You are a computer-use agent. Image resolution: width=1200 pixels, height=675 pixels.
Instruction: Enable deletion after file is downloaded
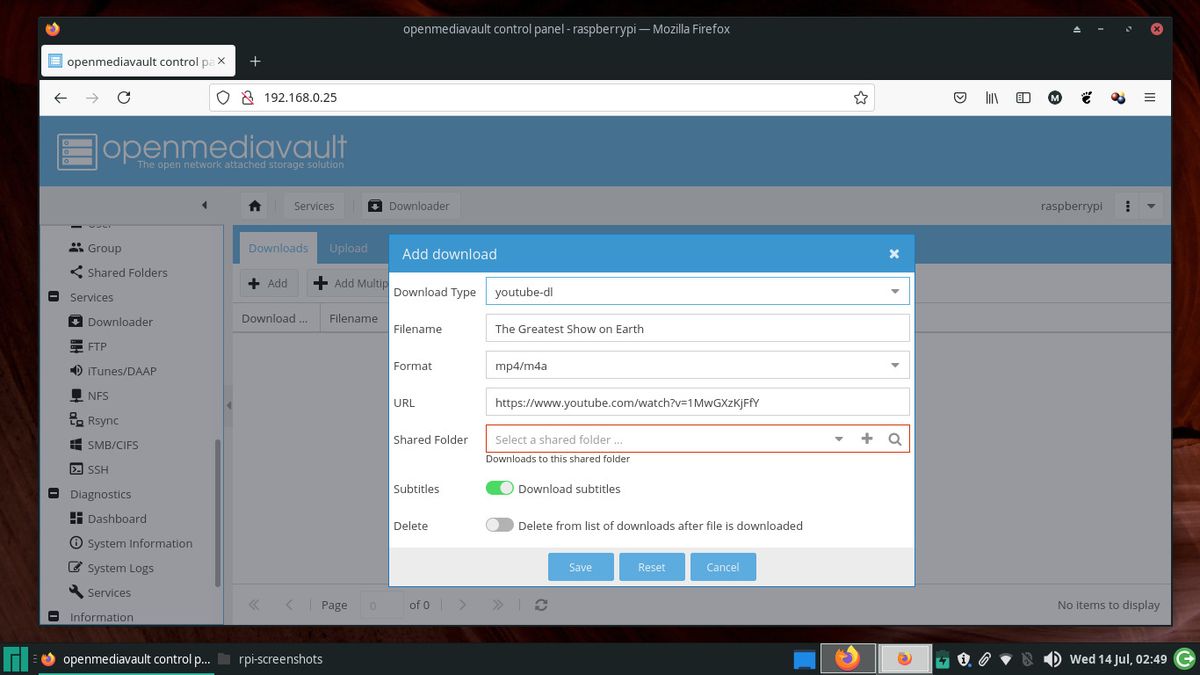(499, 524)
